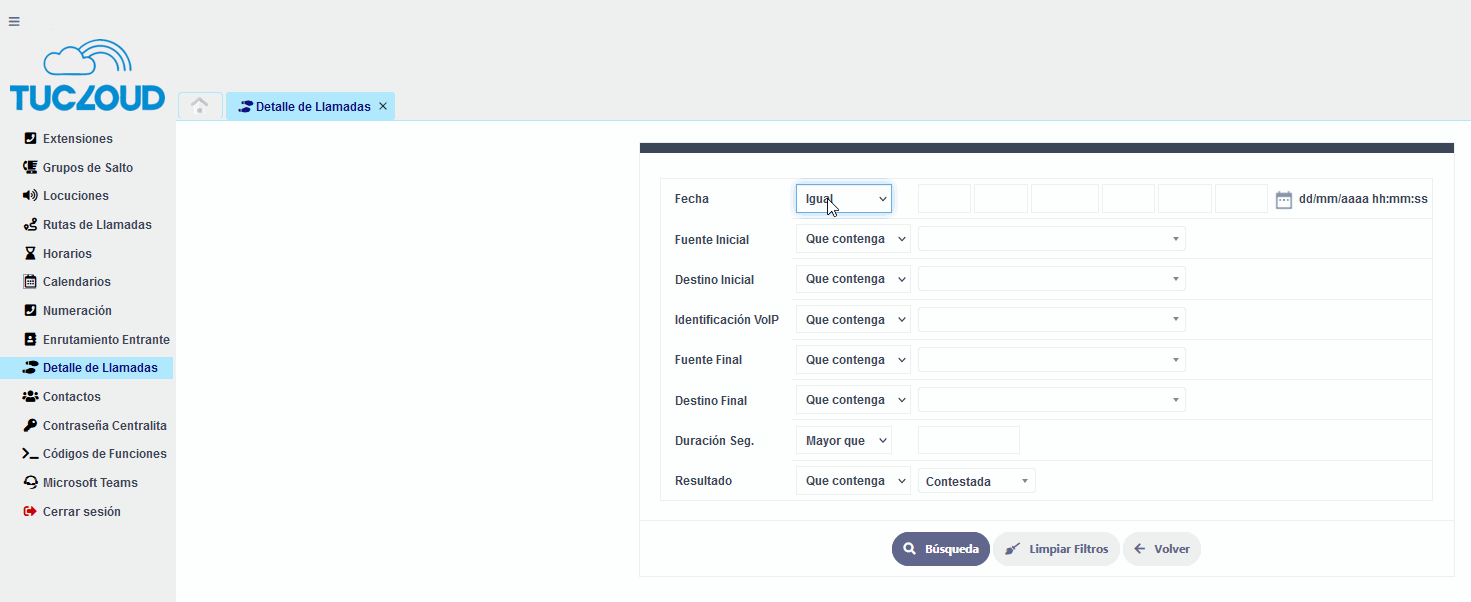Click the Cerrar sesión logout icon
This screenshot has height=602, width=1471.
point(30,512)
